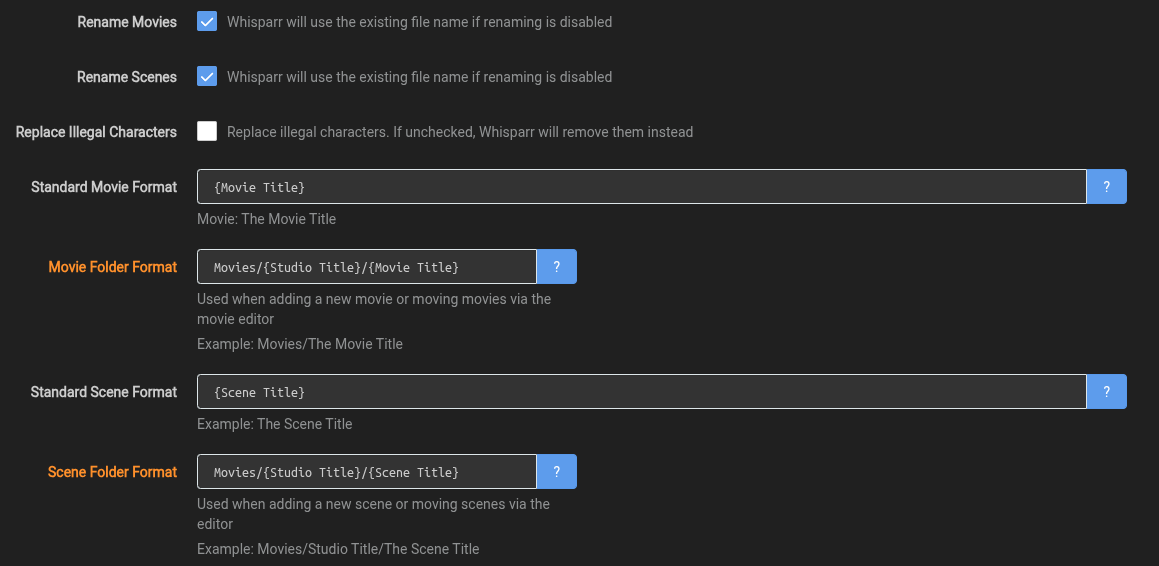The image size is (1159, 566).
Task: Click the question mark beside Movie Folder Format
Action: [556, 267]
